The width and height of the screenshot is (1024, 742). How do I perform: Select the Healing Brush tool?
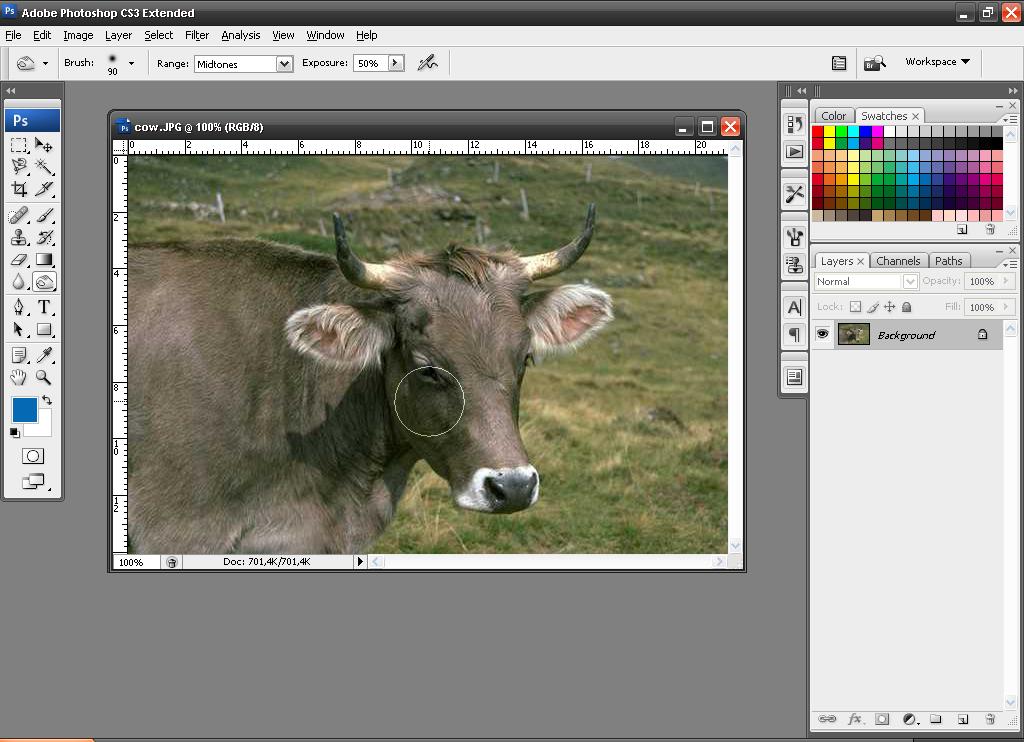coord(19,215)
